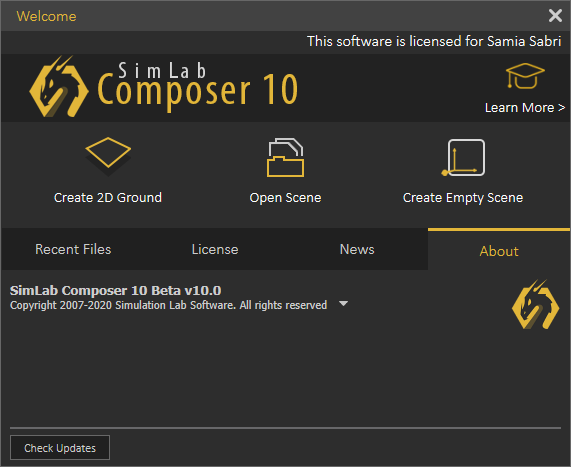Click the Check Updates button
Screen dimensions: 571x467
(60, 448)
